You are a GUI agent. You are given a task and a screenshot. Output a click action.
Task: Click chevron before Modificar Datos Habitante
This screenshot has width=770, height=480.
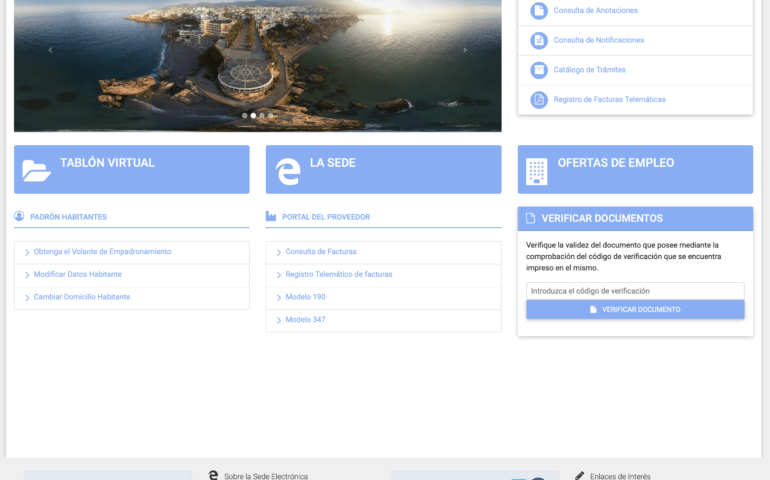[27, 275]
